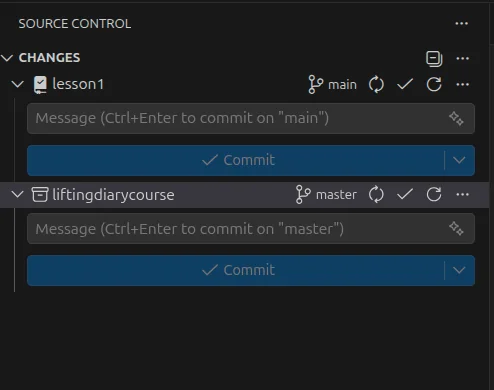Collapse the liftingdiarycourse repository tree
This screenshot has width=494, height=390.
pos(17,194)
